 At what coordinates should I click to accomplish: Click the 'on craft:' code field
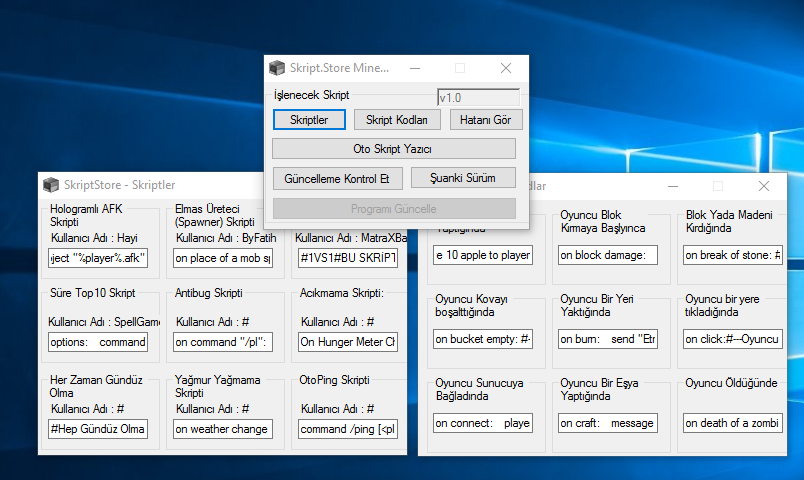pyautogui.click(x=608, y=423)
